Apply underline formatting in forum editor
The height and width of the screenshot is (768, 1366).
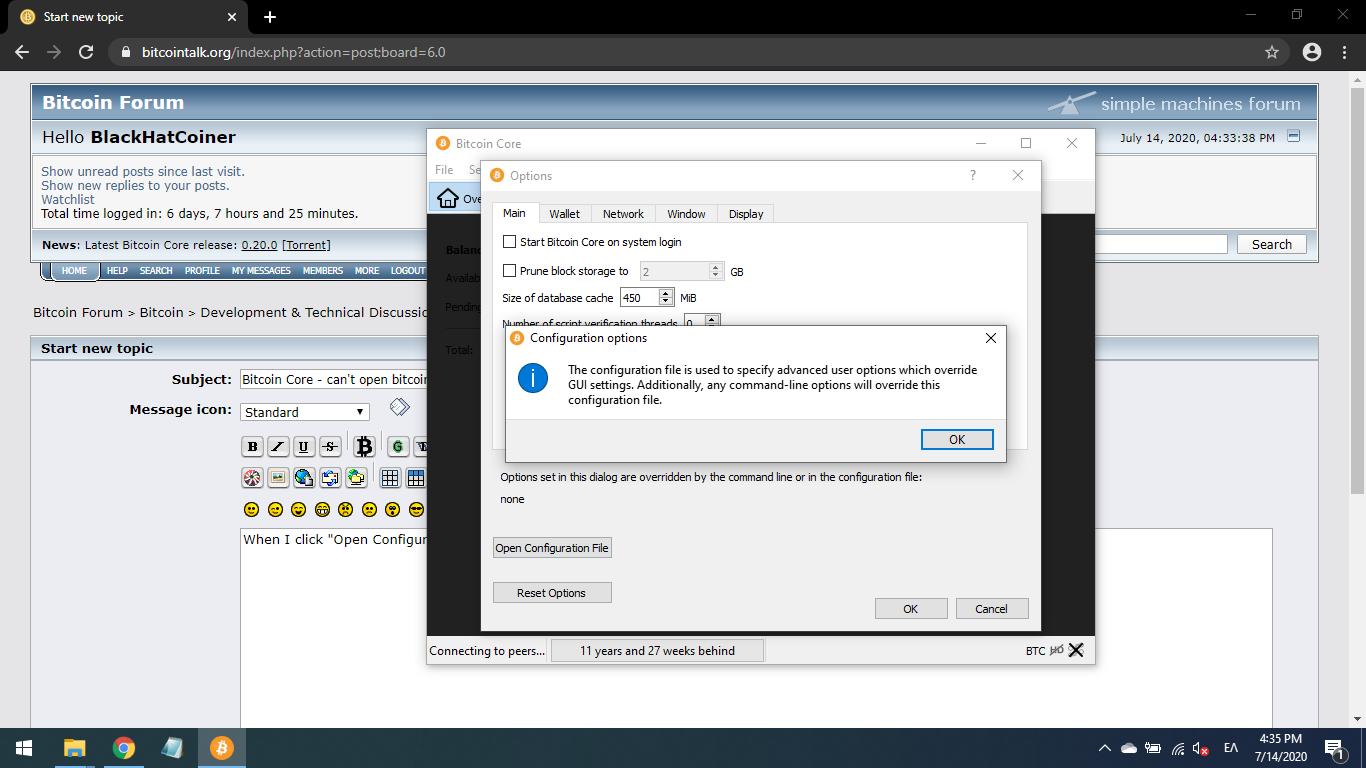304,447
